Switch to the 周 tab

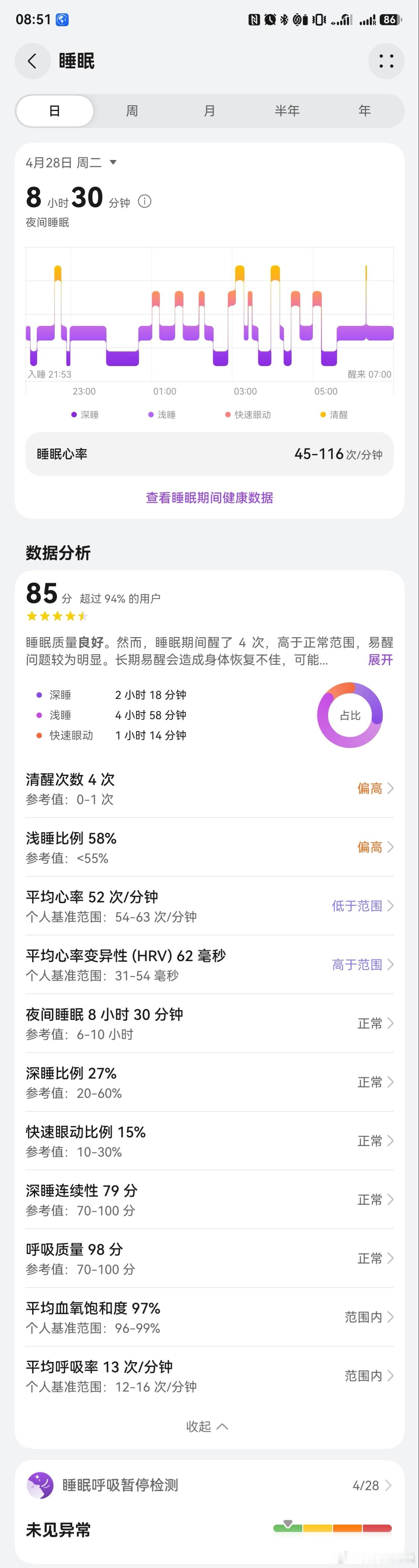pos(132,111)
